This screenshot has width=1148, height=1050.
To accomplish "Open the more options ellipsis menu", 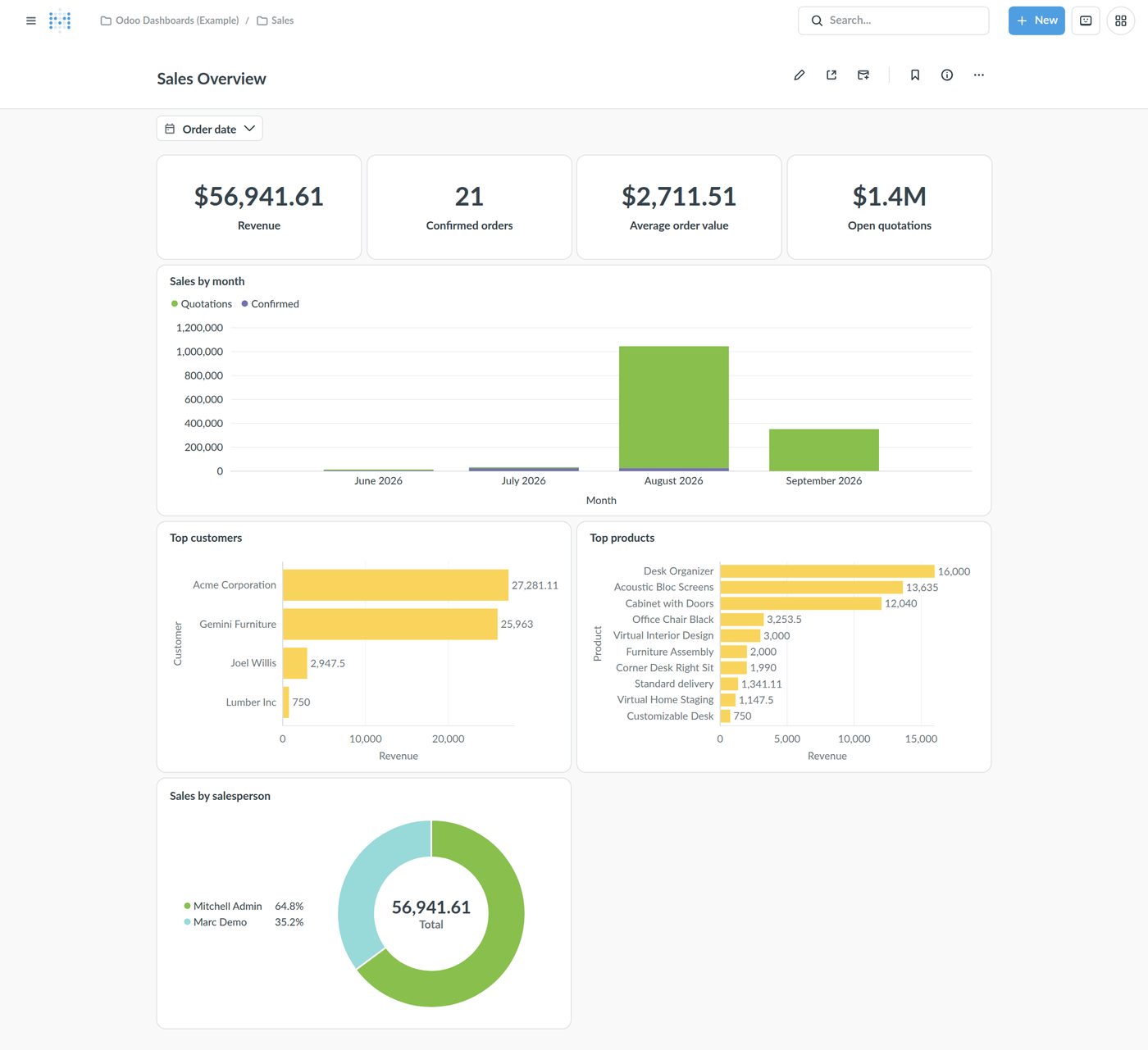I will point(979,75).
